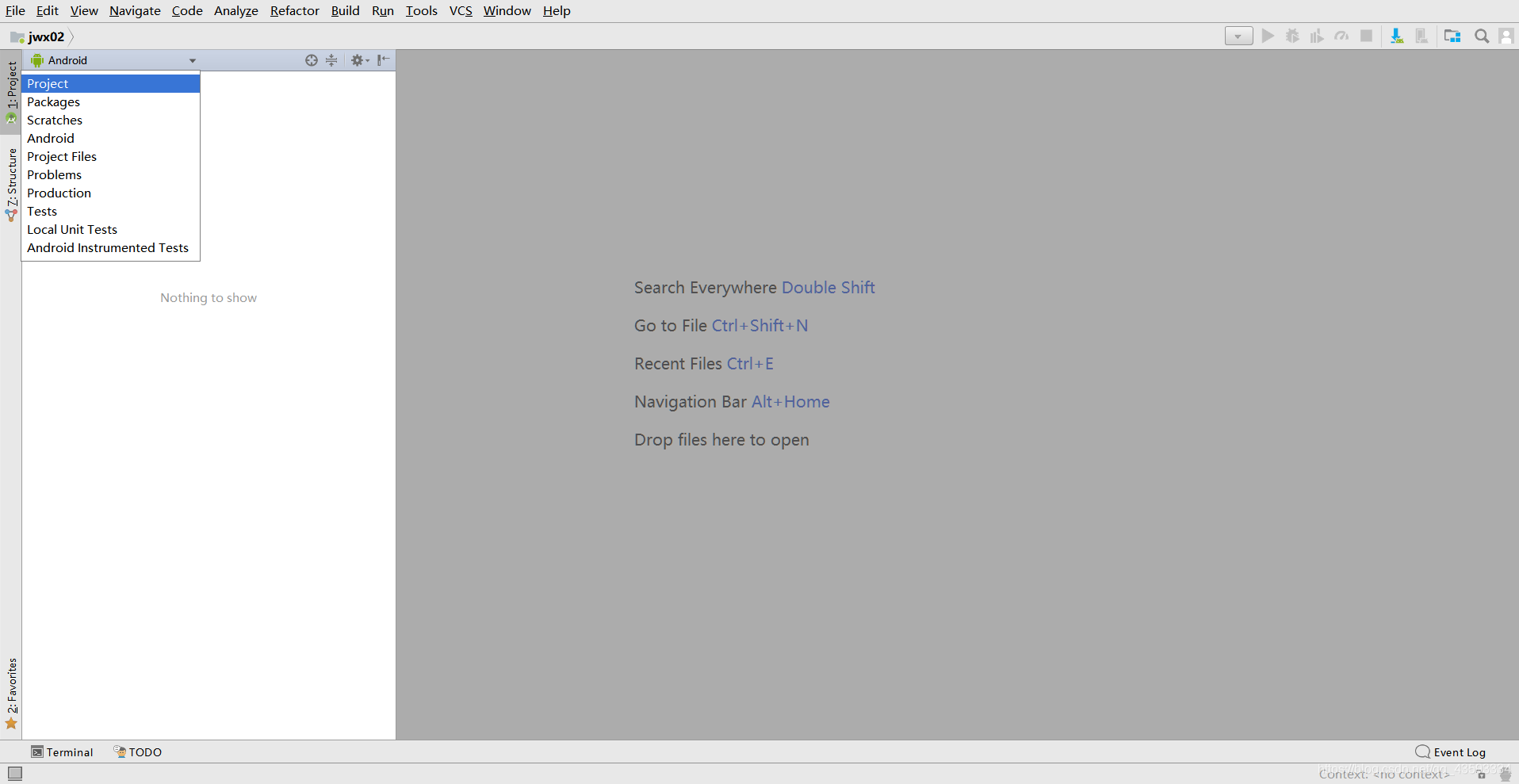Click the Debug app bug icon
Viewport: 1519px width, 784px height.
coord(1292,36)
